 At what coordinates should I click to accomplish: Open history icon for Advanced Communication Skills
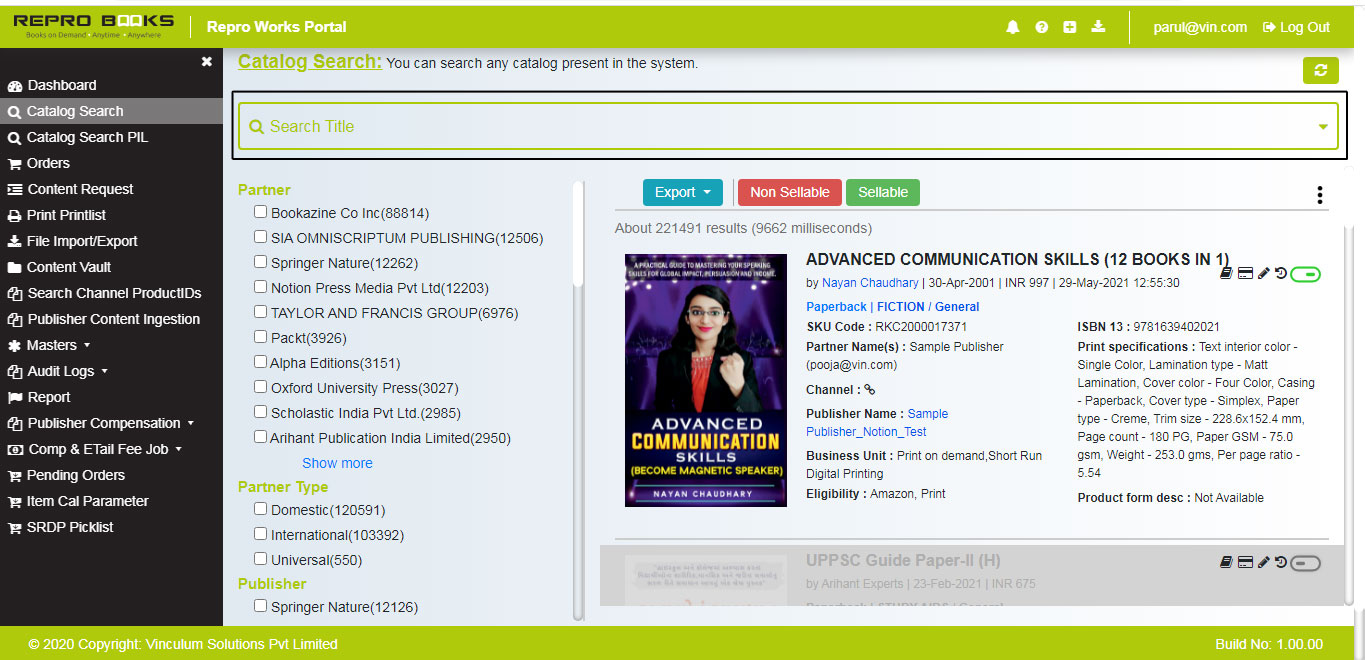[x=1280, y=274]
